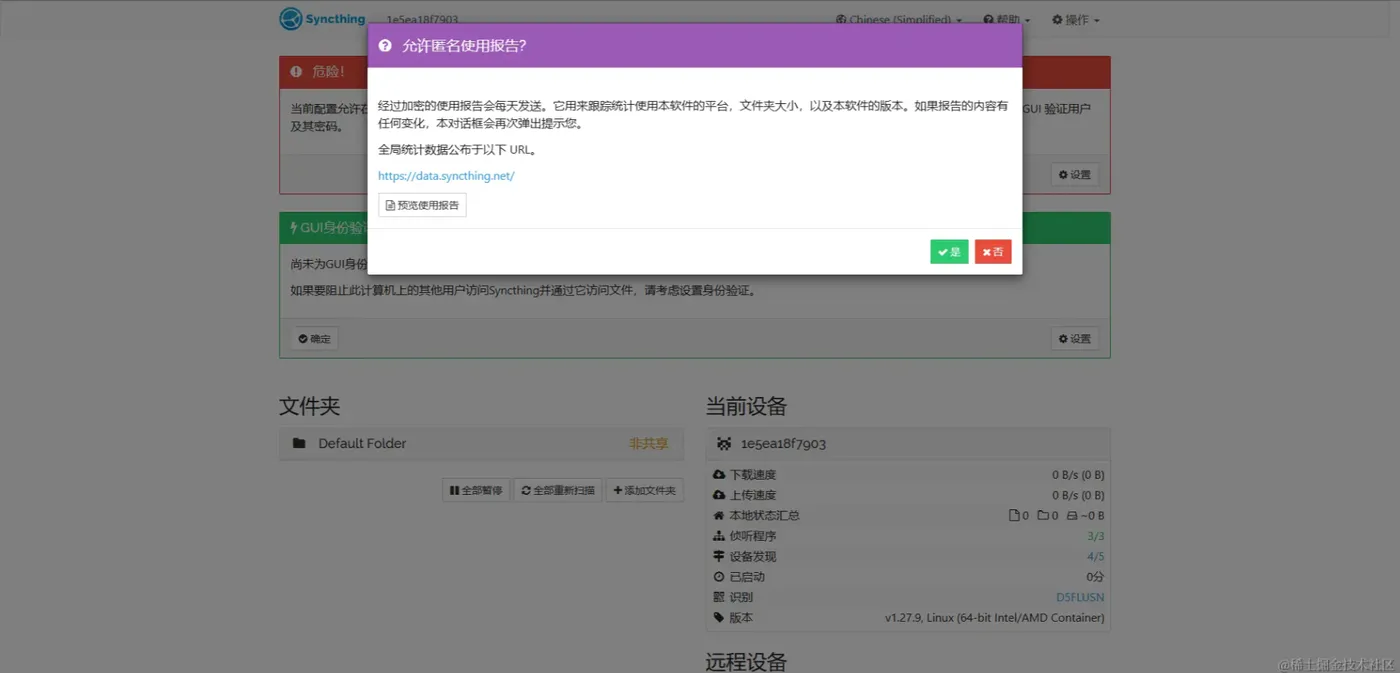This screenshot has height=673, width=1400.
Task: Click the QR code icon beside 识别
Action: coord(719,598)
